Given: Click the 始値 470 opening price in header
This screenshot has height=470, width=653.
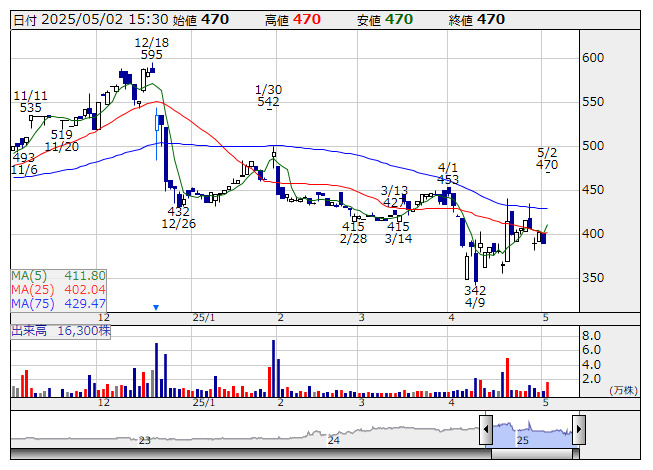Looking at the screenshot, I should click(x=201, y=20).
